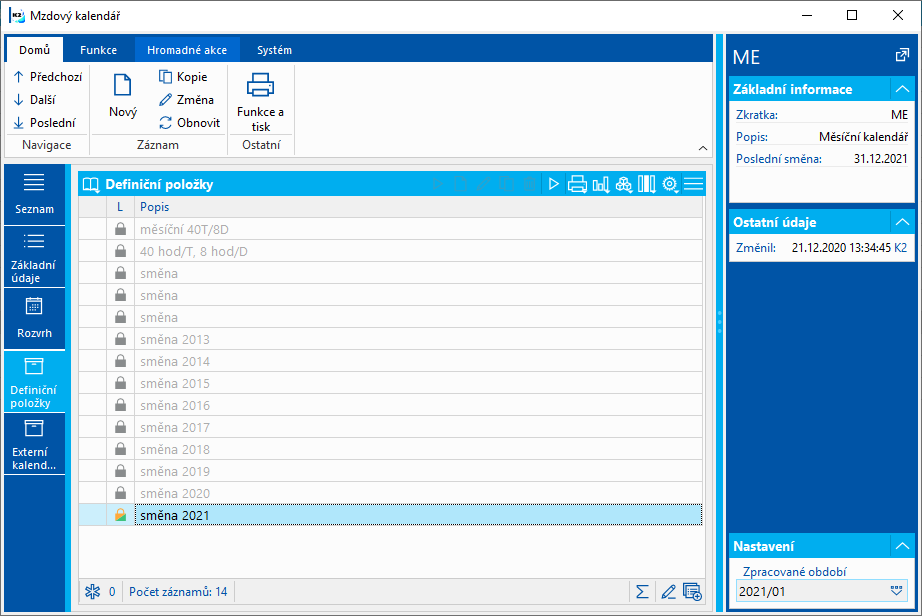Image resolution: width=922 pixels, height=616 pixels.
Task: Select the row směna 2019
Action: [x=390, y=471]
